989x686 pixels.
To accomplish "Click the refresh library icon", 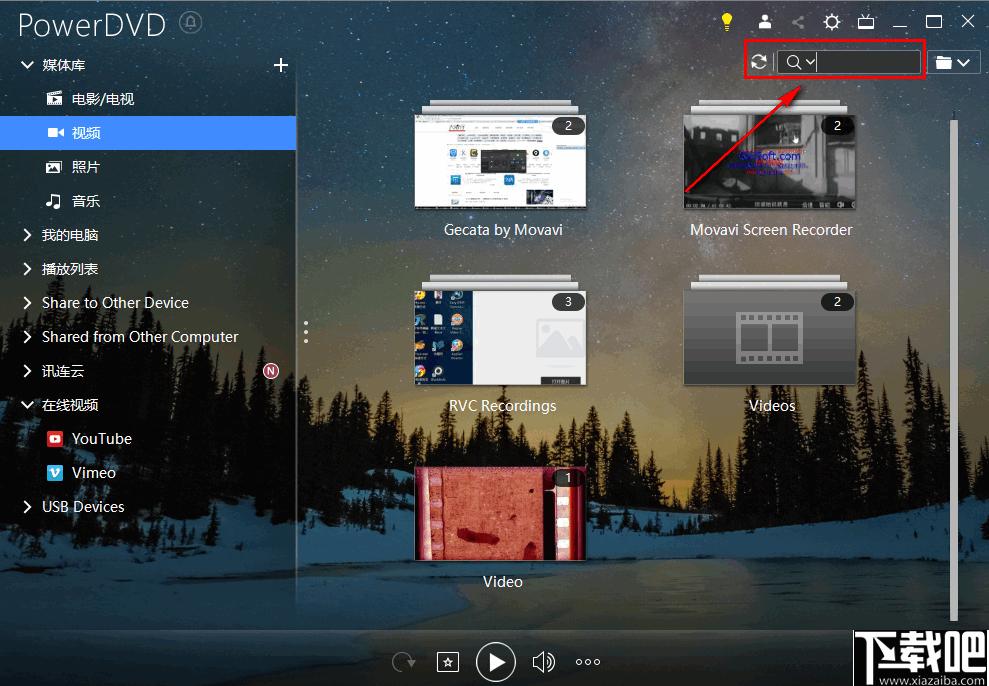I will coord(759,62).
